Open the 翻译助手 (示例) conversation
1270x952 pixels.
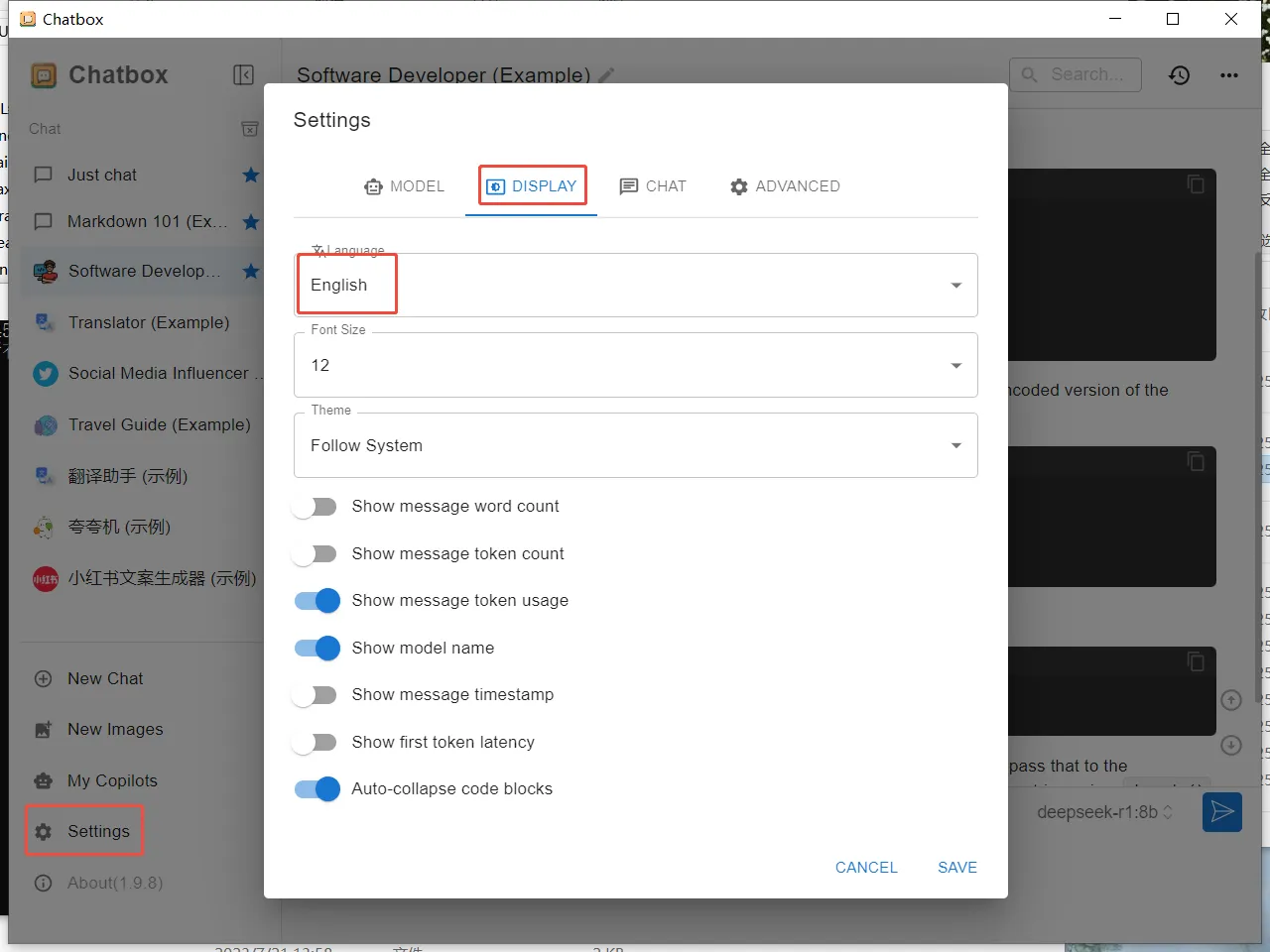point(143,476)
